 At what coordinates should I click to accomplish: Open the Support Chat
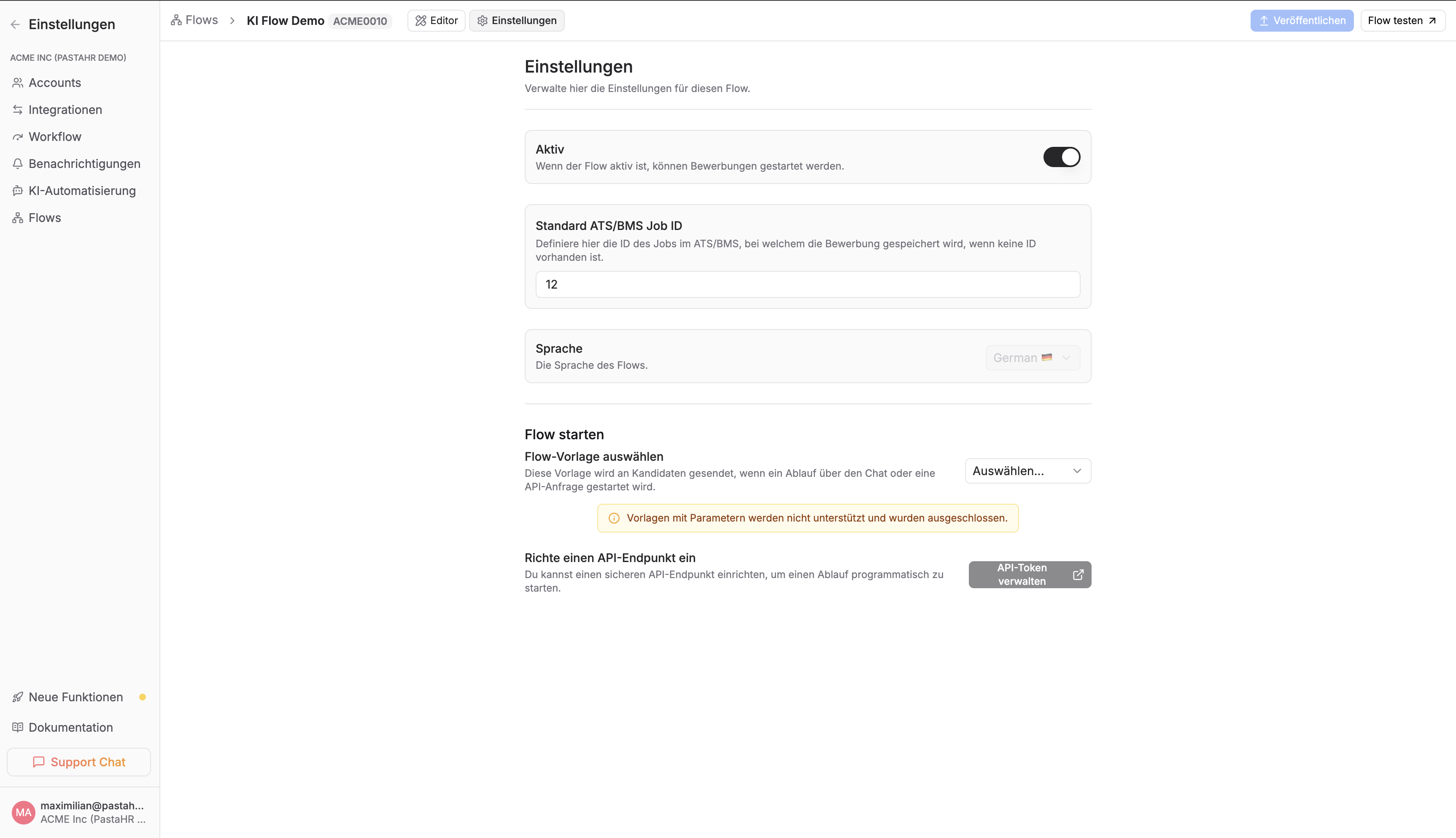click(x=79, y=762)
